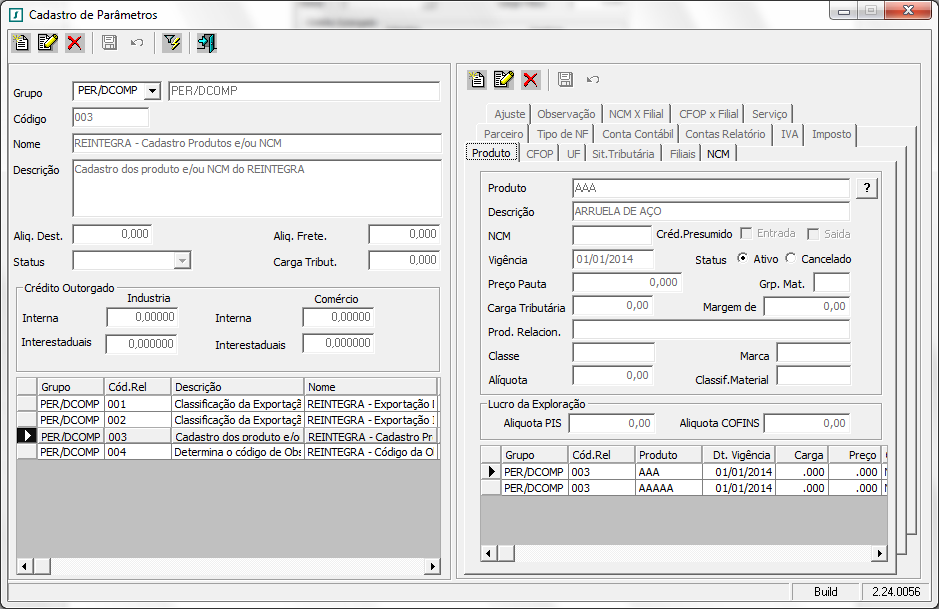Image resolution: width=939 pixels, height=609 pixels.
Task: Click the edit record icon in main toolbar
Action: click(x=48, y=43)
